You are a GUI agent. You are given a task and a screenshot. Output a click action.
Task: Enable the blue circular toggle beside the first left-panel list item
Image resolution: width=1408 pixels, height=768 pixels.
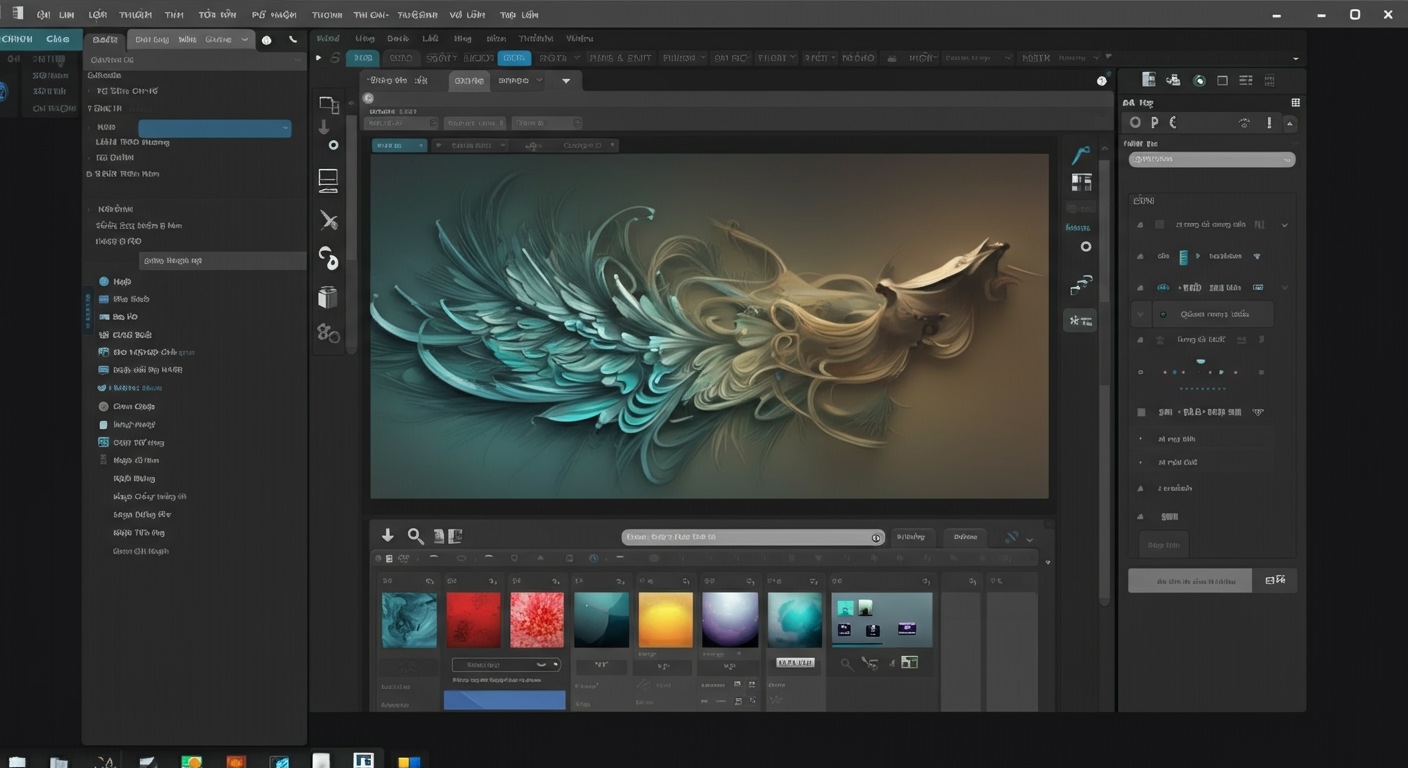(x=104, y=281)
